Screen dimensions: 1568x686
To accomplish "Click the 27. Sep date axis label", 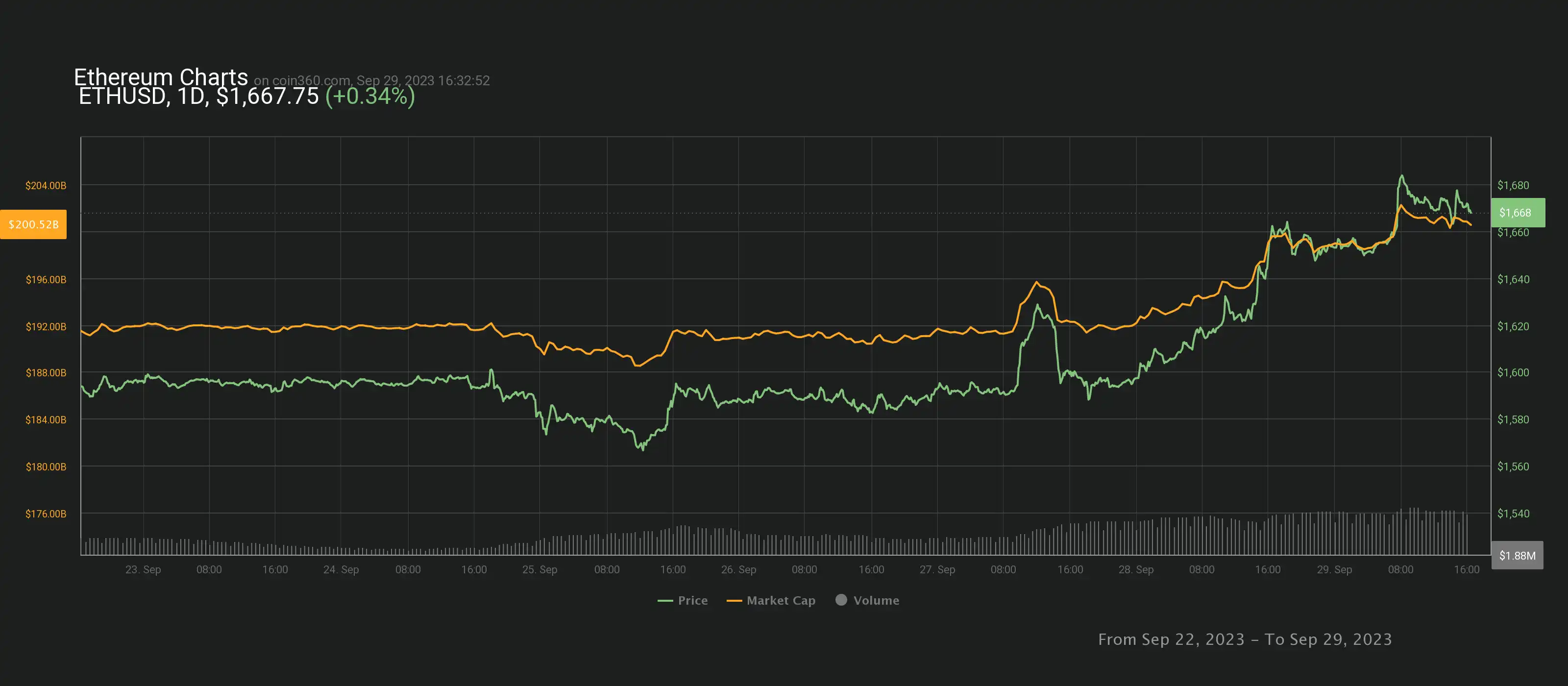I will (937, 569).
